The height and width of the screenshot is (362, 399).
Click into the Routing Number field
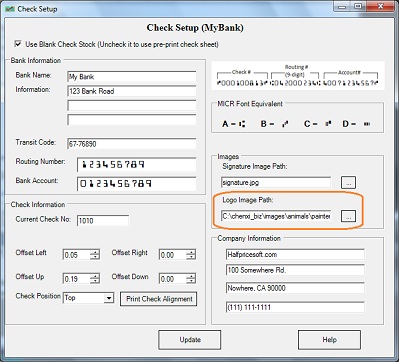pyautogui.click(x=137, y=165)
